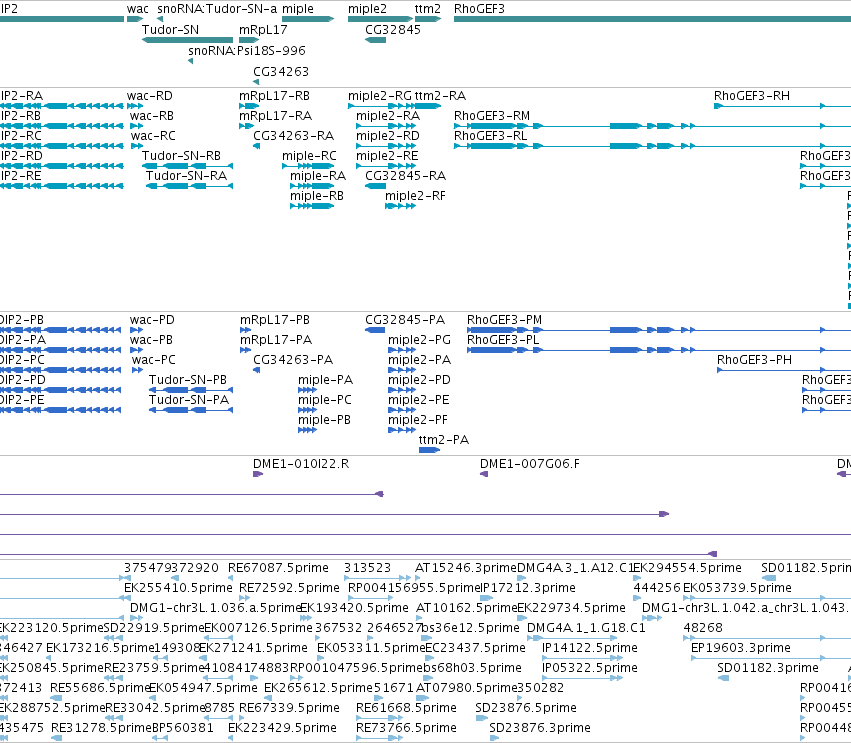Click EST IP05322.5prime
This screenshot has height=743, width=851.
click(590, 669)
